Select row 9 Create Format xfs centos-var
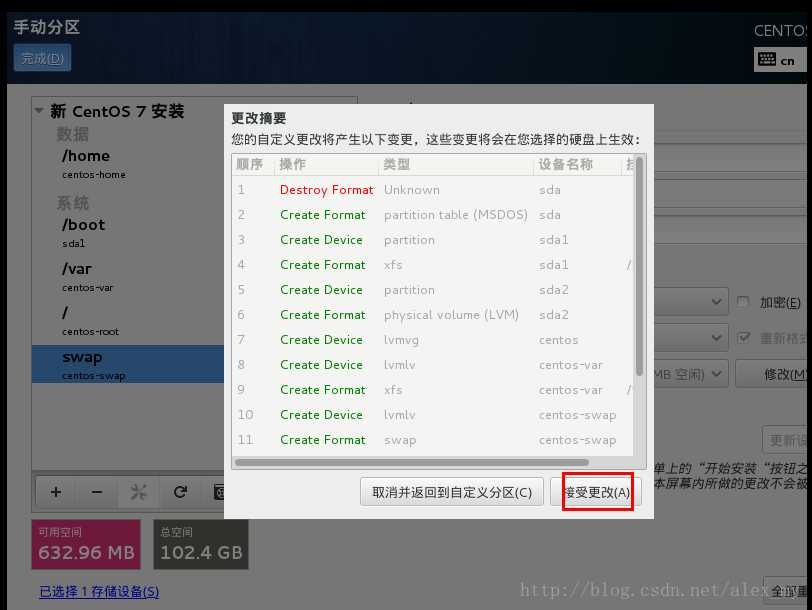 click(x=432, y=389)
